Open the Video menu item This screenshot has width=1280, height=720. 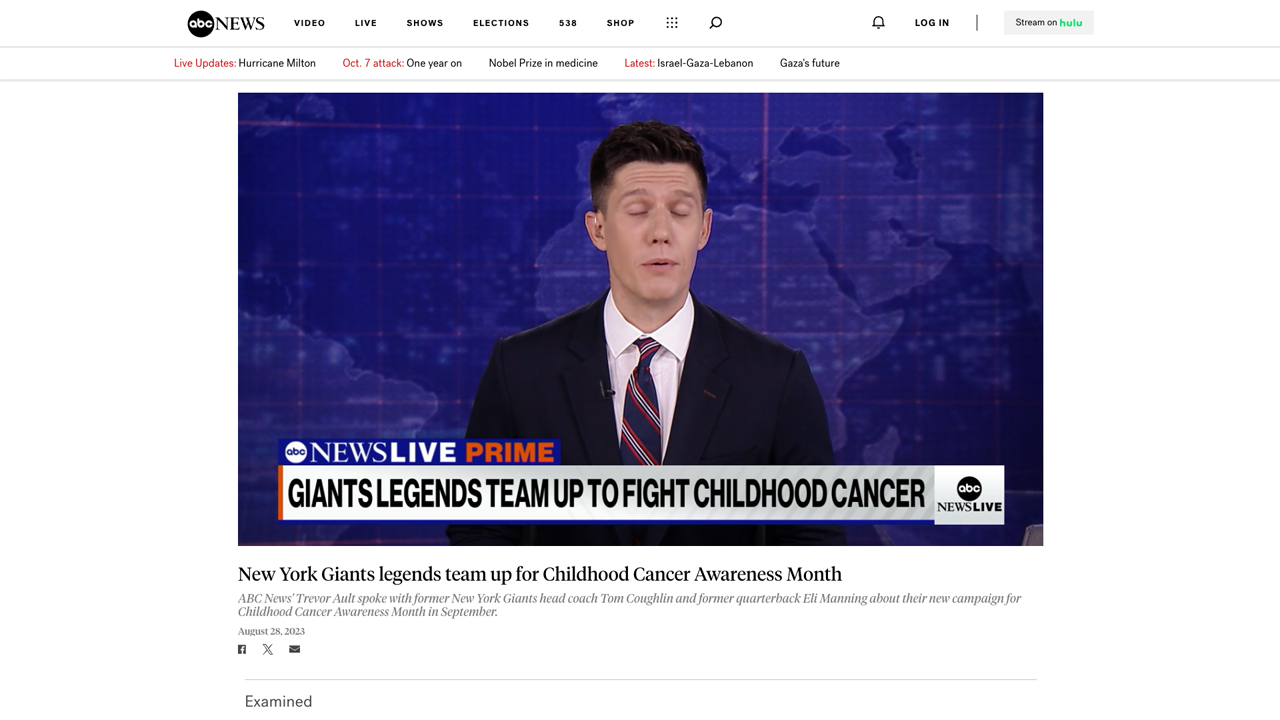[310, 23]
